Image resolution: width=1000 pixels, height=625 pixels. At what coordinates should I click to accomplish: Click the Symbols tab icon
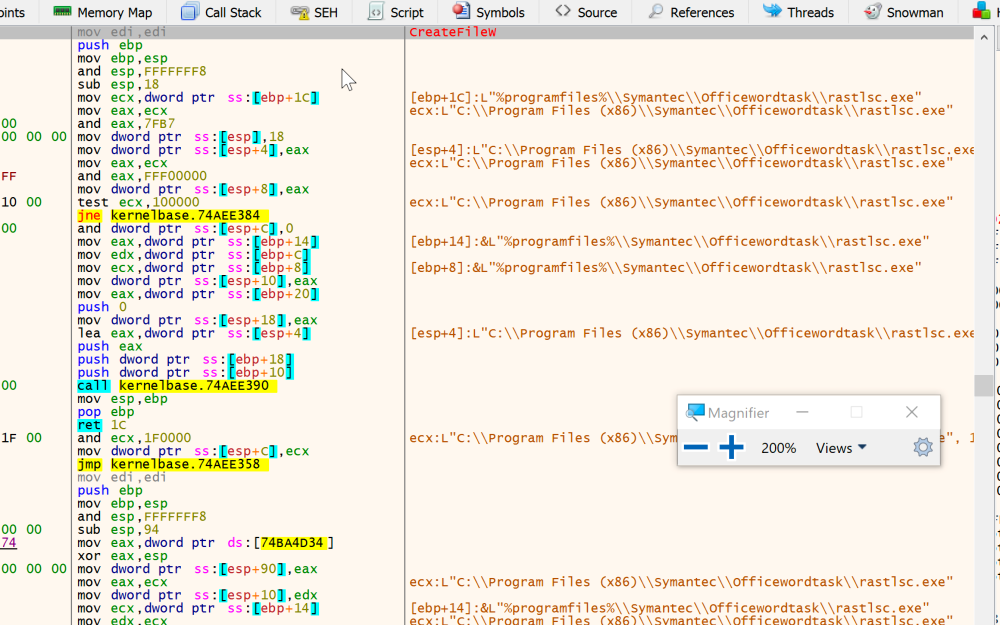coord(461,12)
